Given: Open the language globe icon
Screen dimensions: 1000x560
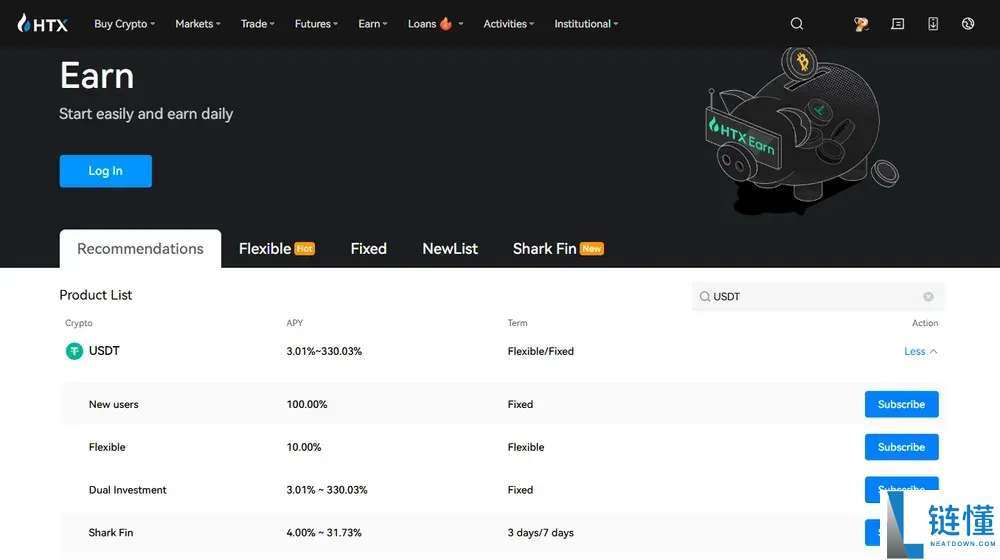Looking at the screenshot, I should (968, 24).
